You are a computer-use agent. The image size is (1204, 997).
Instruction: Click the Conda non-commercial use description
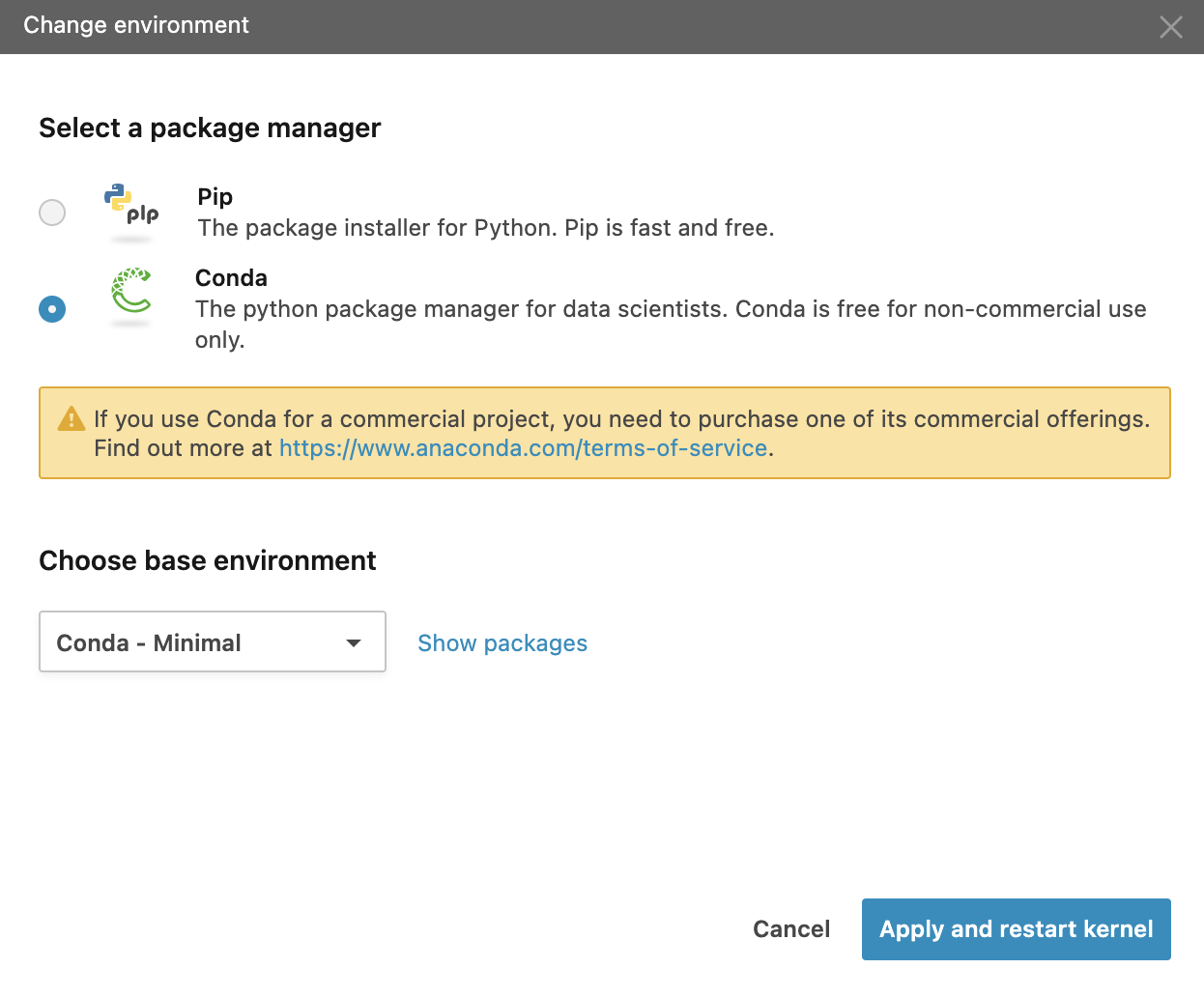[670, 310]
